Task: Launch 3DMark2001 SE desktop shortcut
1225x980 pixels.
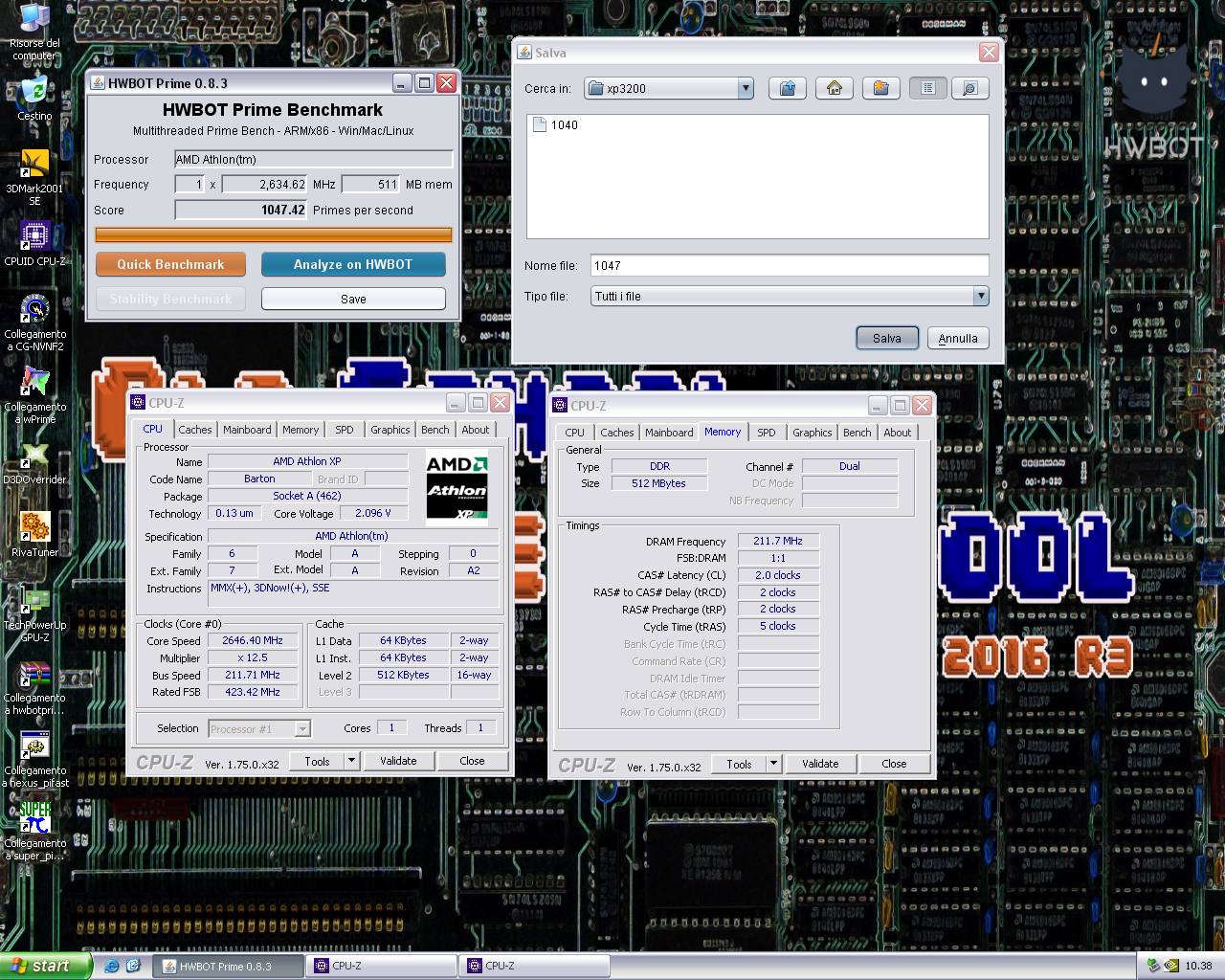Action: tap(34, 174)
